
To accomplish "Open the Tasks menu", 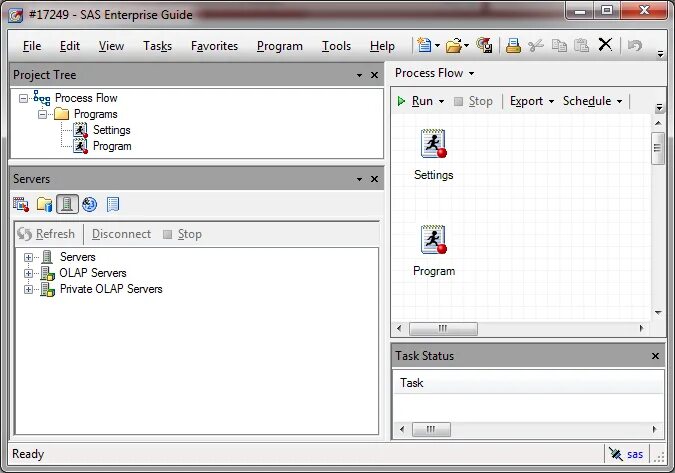I will pyautogui.click(x=158, y=46).
